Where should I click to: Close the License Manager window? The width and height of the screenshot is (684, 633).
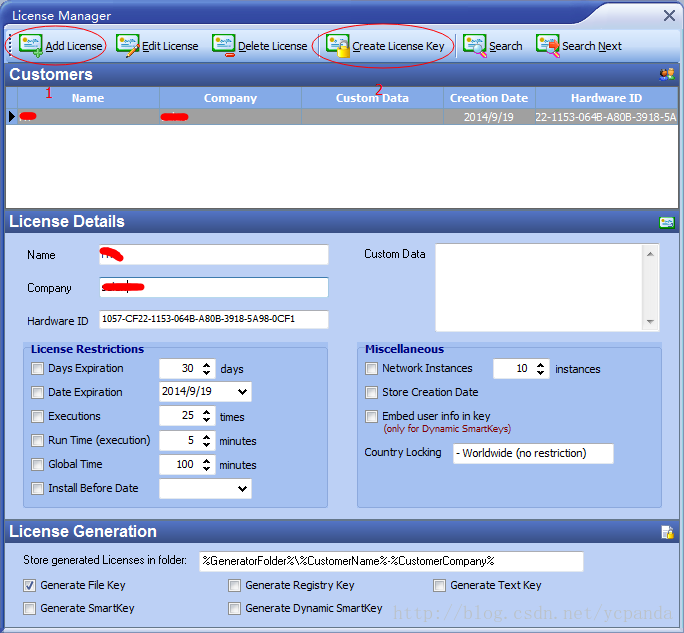(x=669, y=16)
